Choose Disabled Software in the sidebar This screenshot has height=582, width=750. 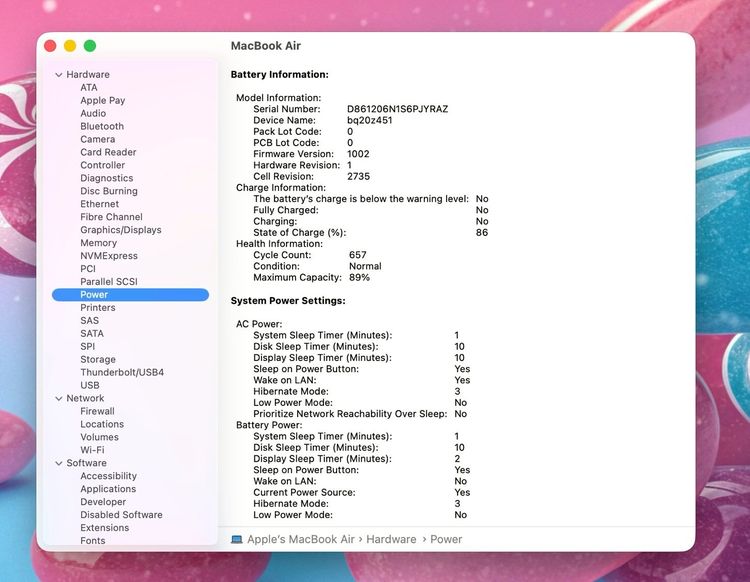pos(121,515)
